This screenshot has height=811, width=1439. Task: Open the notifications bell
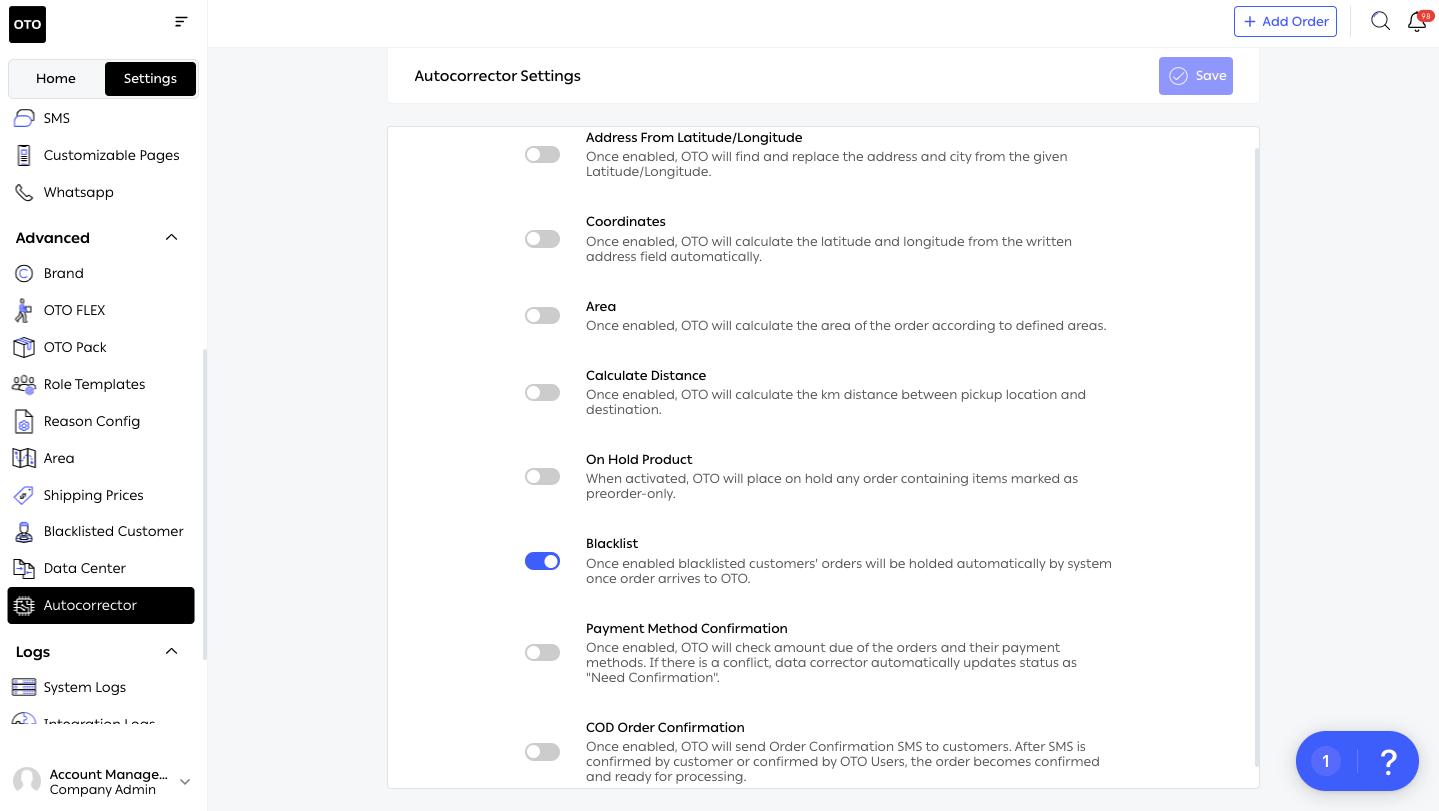[1417, 22]
